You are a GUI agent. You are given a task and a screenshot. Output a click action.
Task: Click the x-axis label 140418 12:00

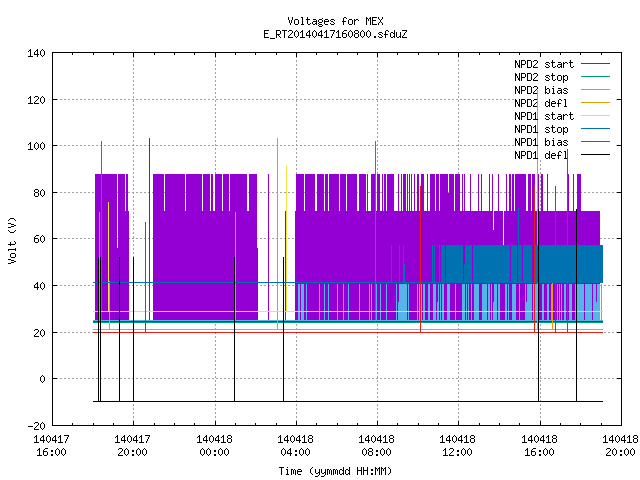tap(458, 446)
